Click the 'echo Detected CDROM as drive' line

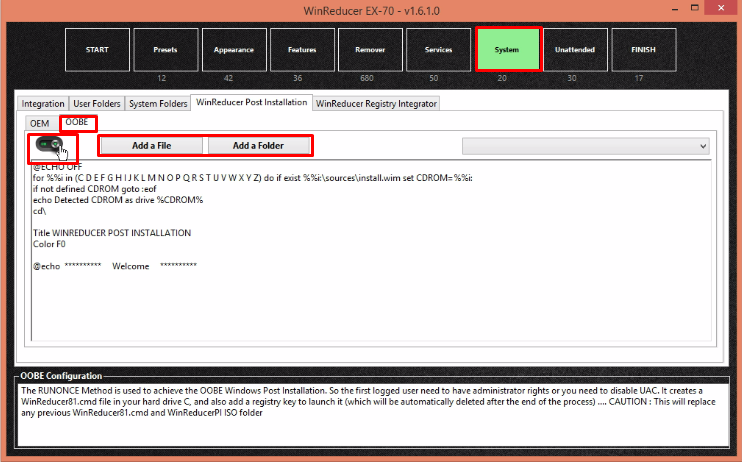click(x=118, y=200)
